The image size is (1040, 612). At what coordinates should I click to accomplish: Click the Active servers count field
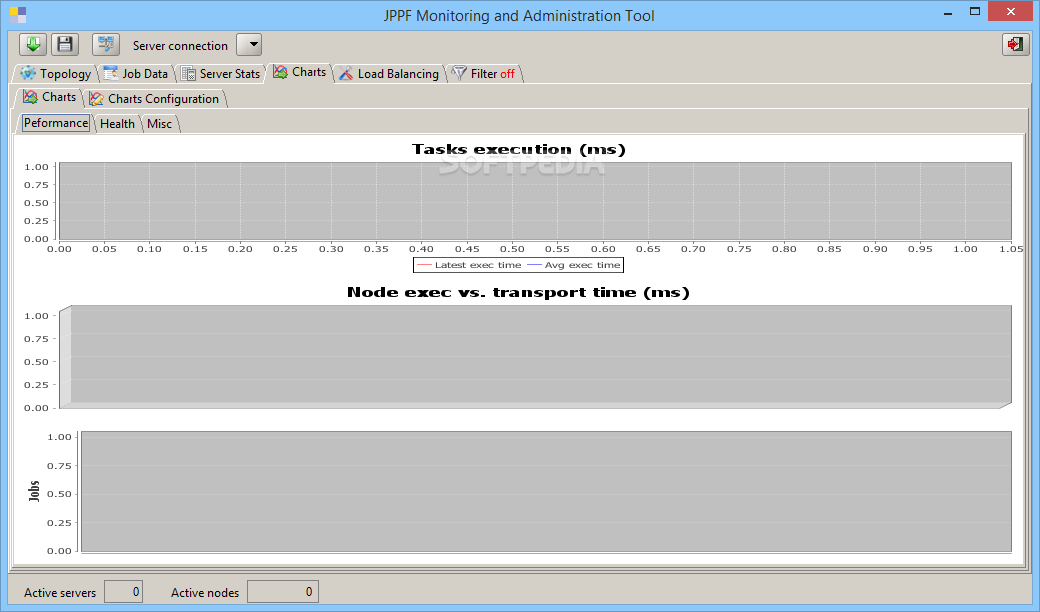coord(123,592)
